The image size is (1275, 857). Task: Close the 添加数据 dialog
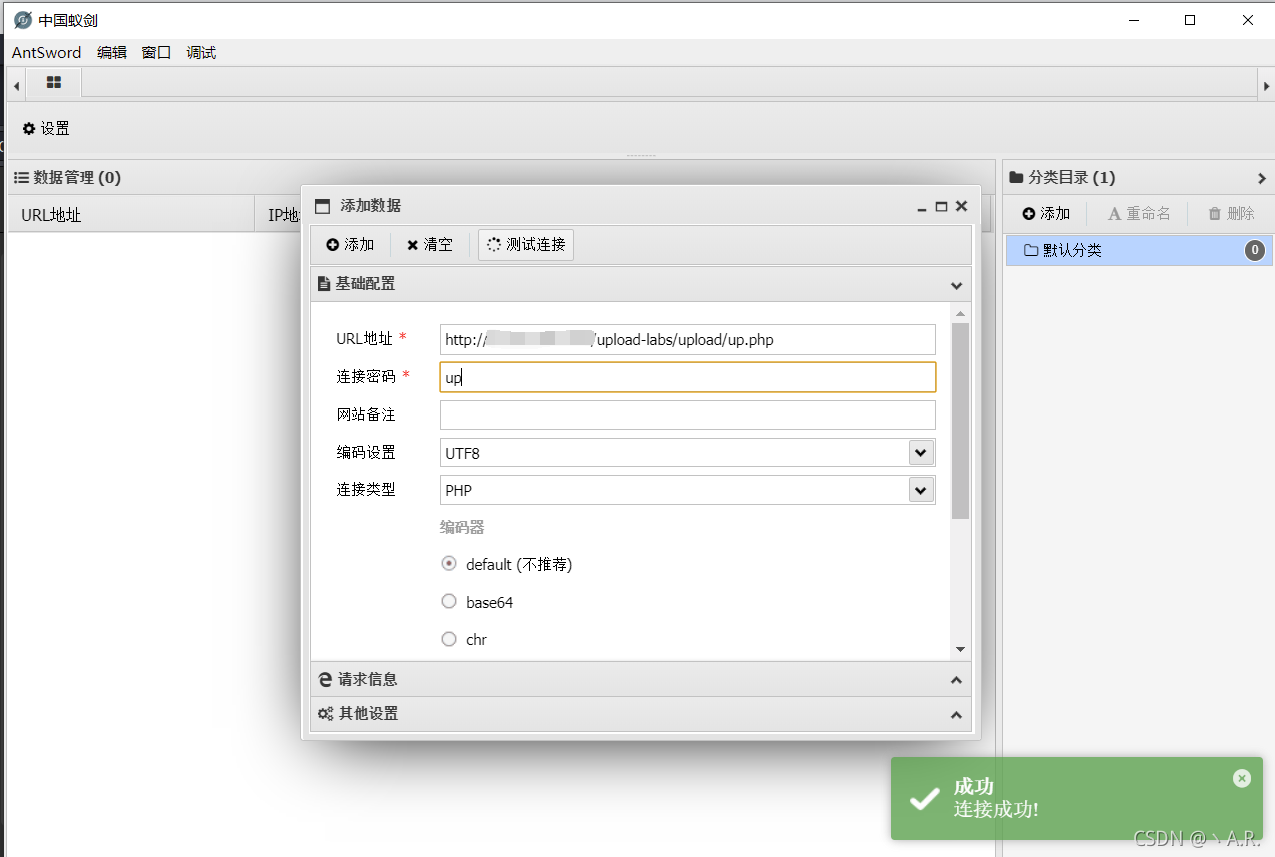(961, 206)
